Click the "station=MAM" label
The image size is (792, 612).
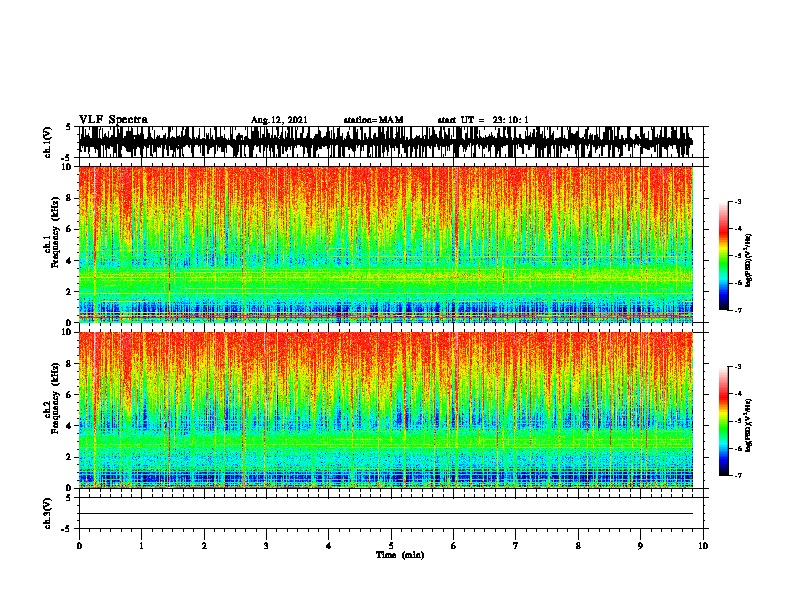click(x=373, y=120)
